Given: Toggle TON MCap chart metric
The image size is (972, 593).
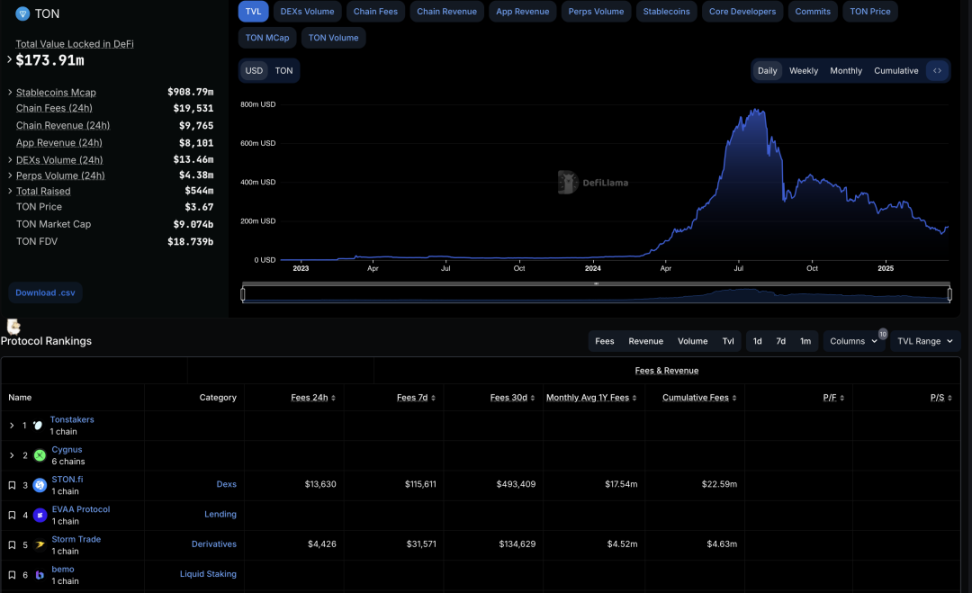Looking at the screenshot, I should [267, 38].
